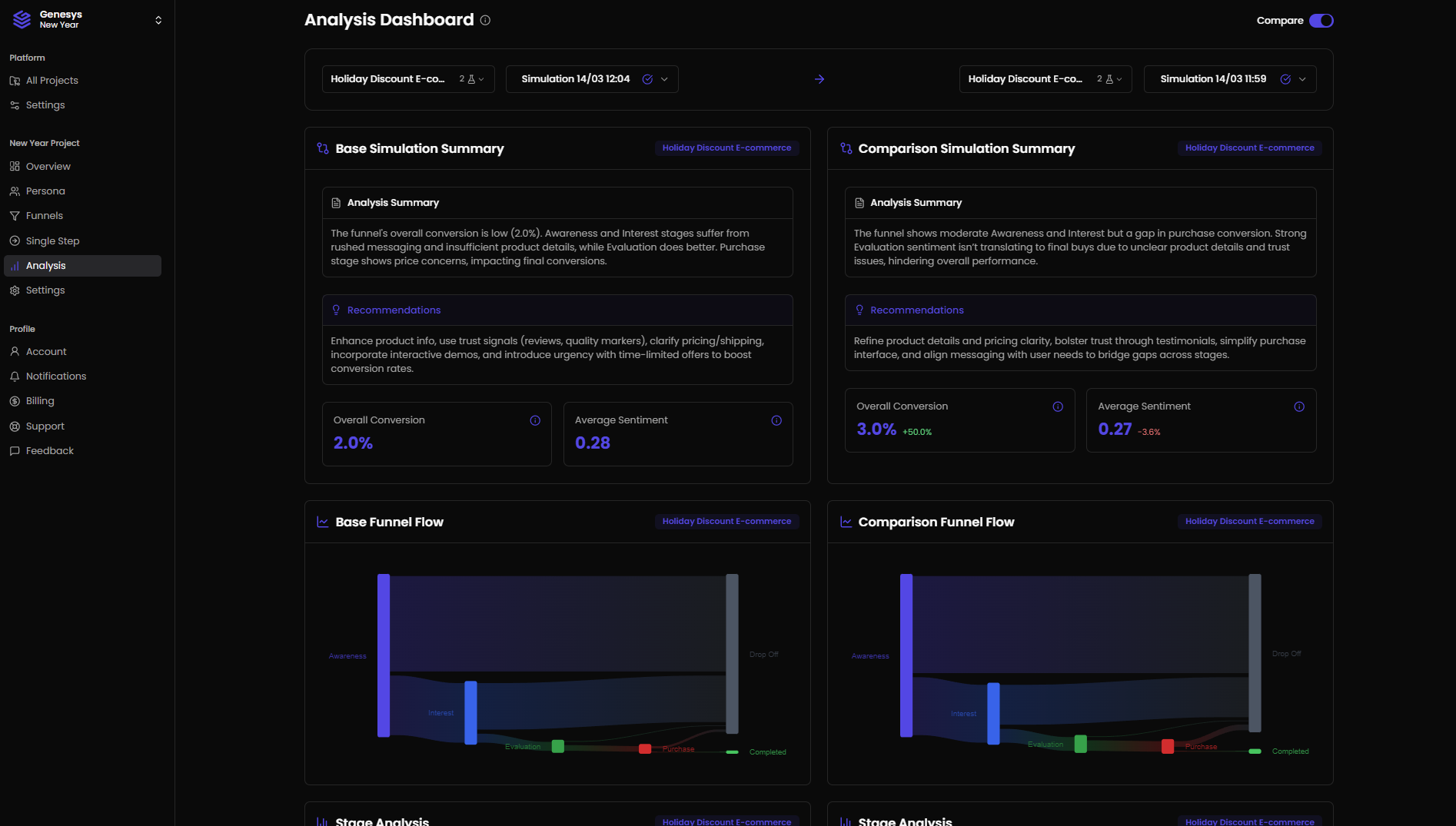Click the Genesys logo icon

[22, 19]
